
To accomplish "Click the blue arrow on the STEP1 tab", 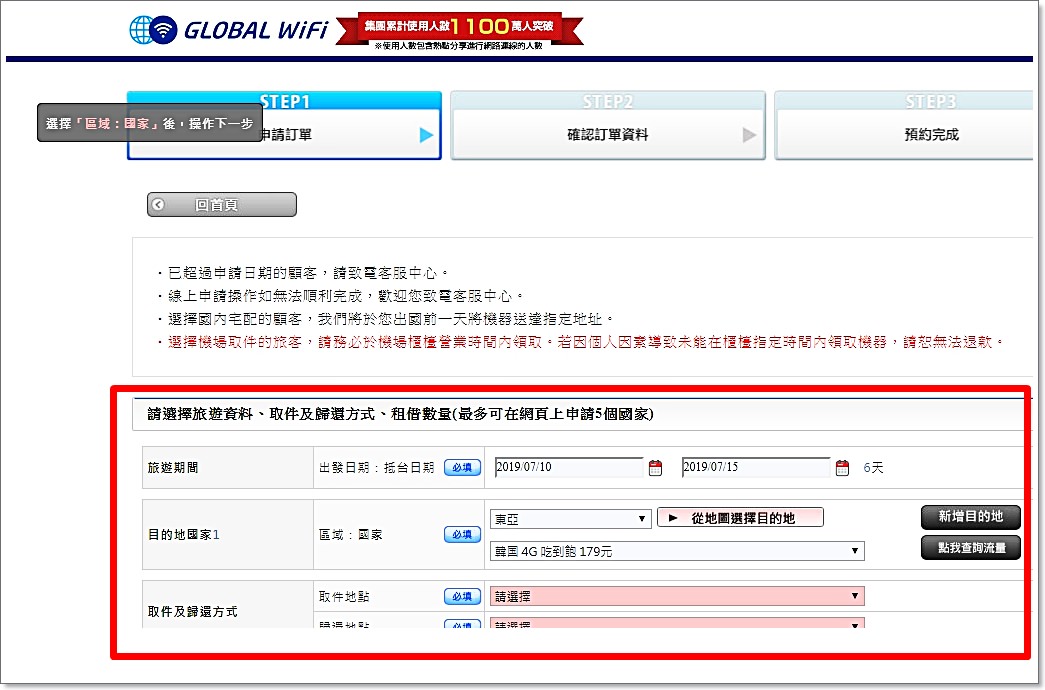I will pos(427,135).
